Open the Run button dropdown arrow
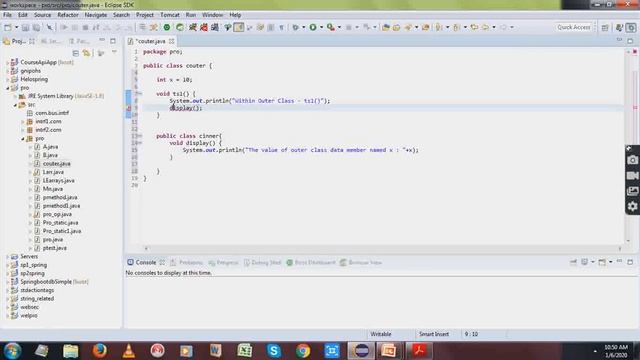The image size is (640, 360). click(x=321, y=27)
